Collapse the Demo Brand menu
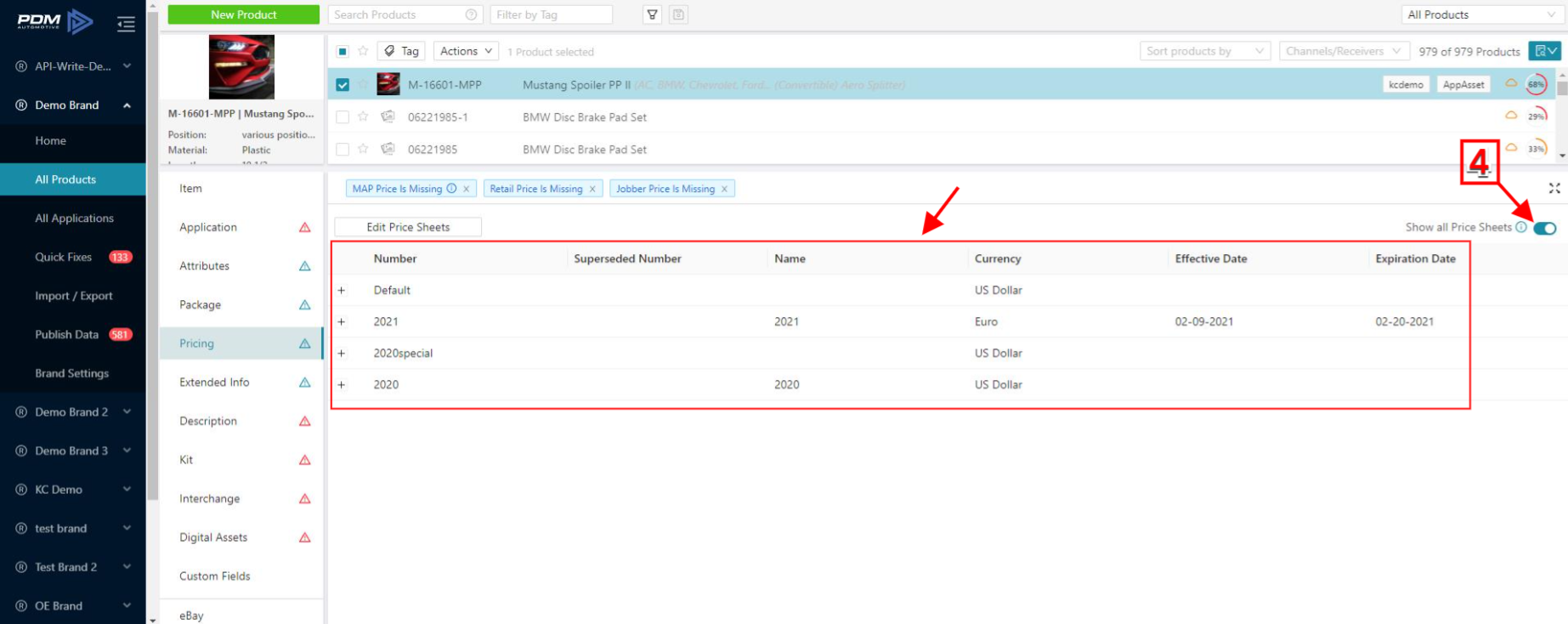 (73, 105)
